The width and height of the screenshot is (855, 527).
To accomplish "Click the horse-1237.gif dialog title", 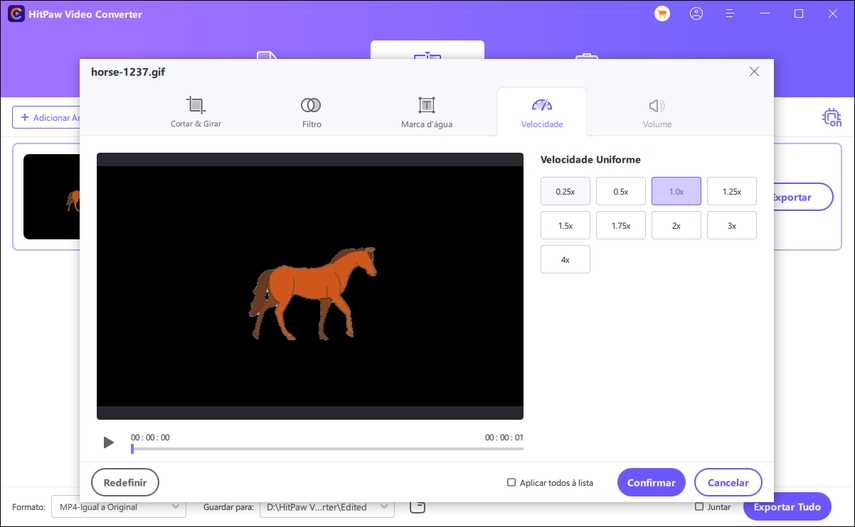I will click(128, 72).
